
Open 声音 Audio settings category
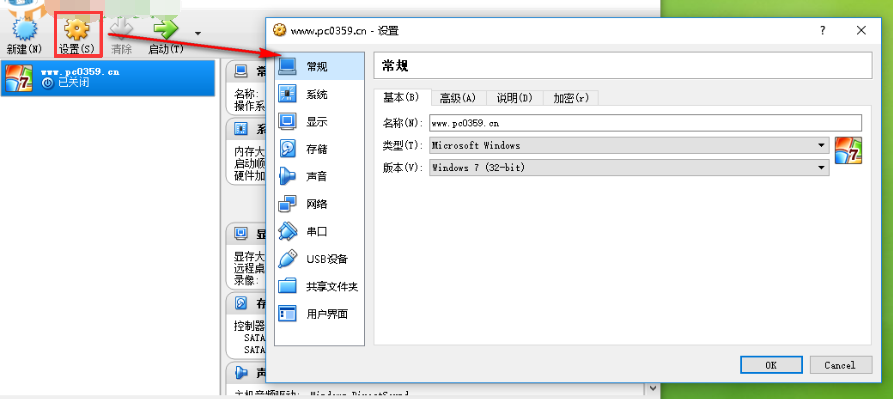click(x=319, y=176)
